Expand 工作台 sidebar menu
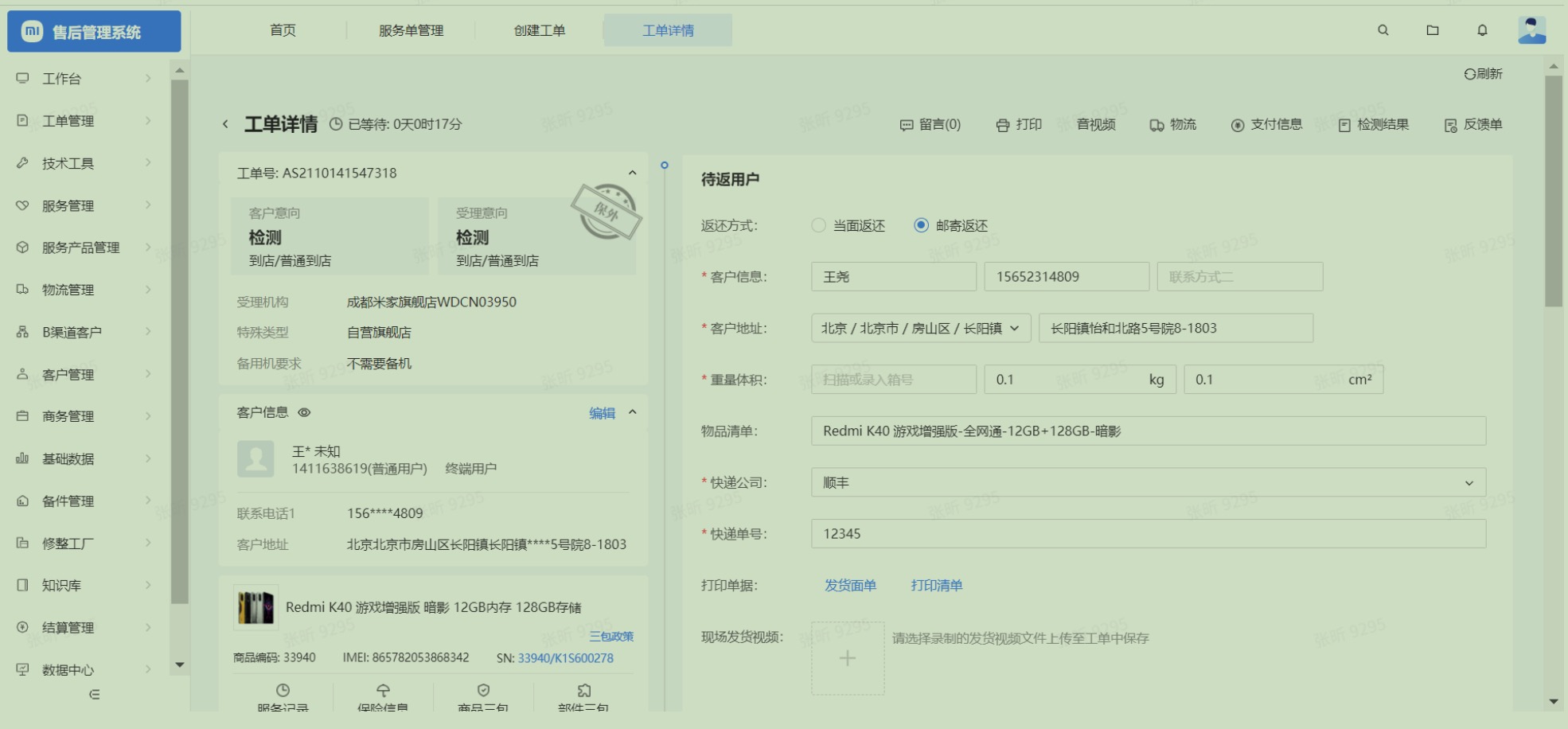The height and width of the screenshot is (729, 1568). coord(84,79)
